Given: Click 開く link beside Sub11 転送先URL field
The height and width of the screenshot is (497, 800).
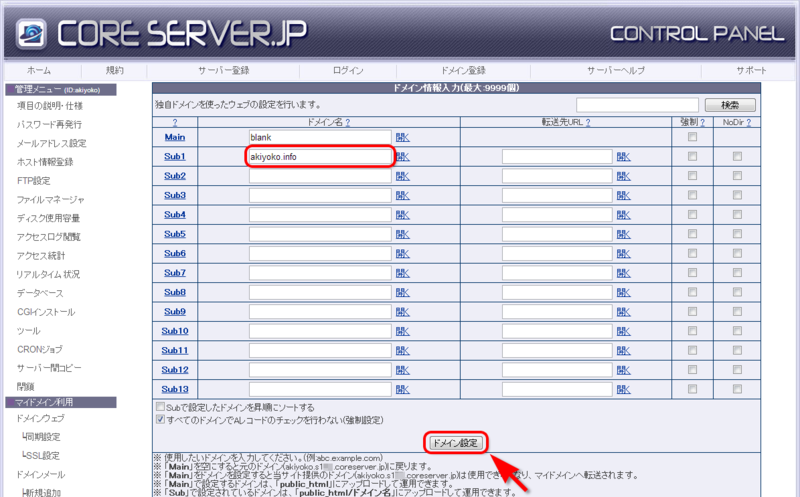Looking at the screenshot, I should [623, 351].
